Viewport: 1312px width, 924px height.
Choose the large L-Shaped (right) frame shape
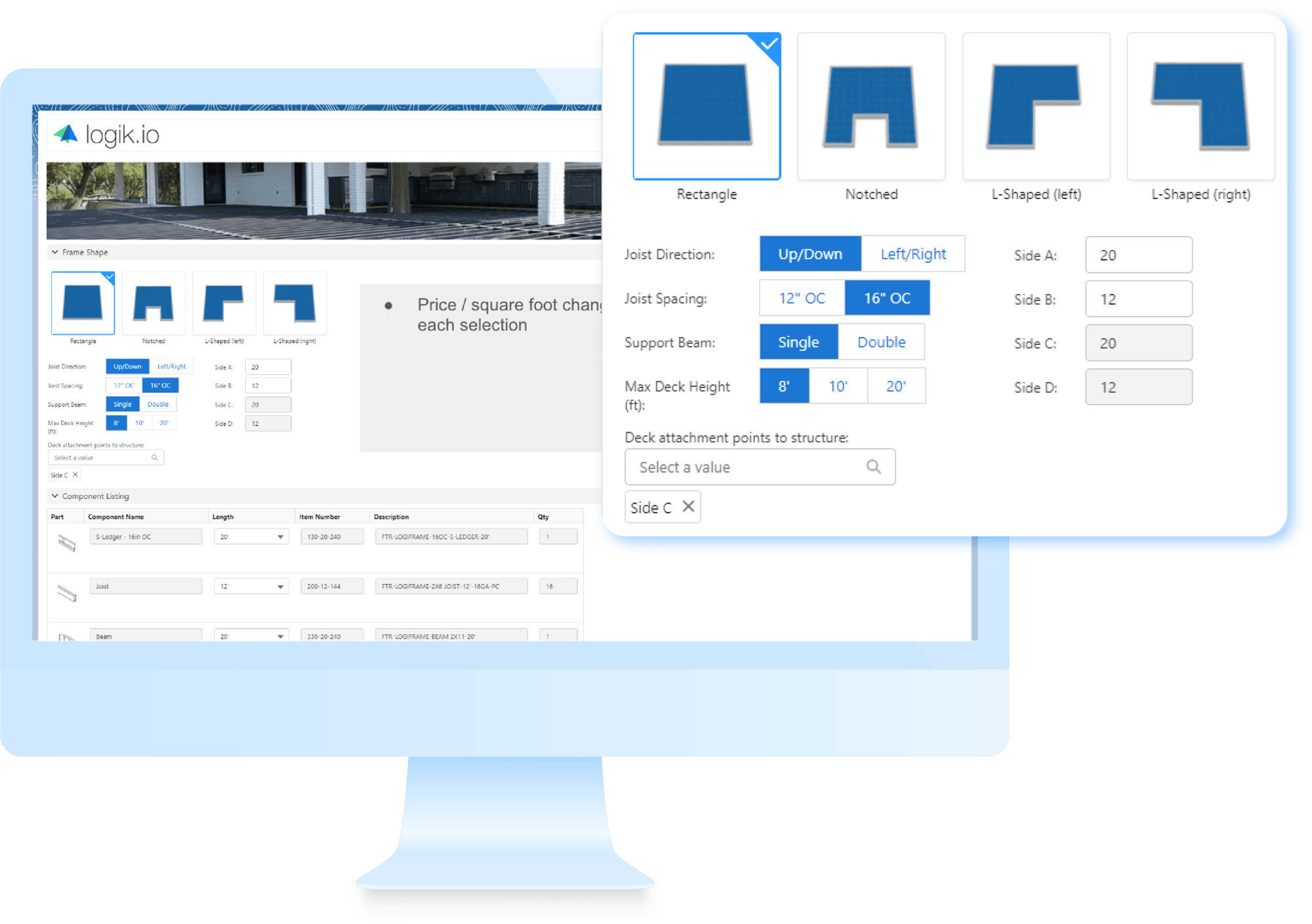click(x=1200, y=106)
